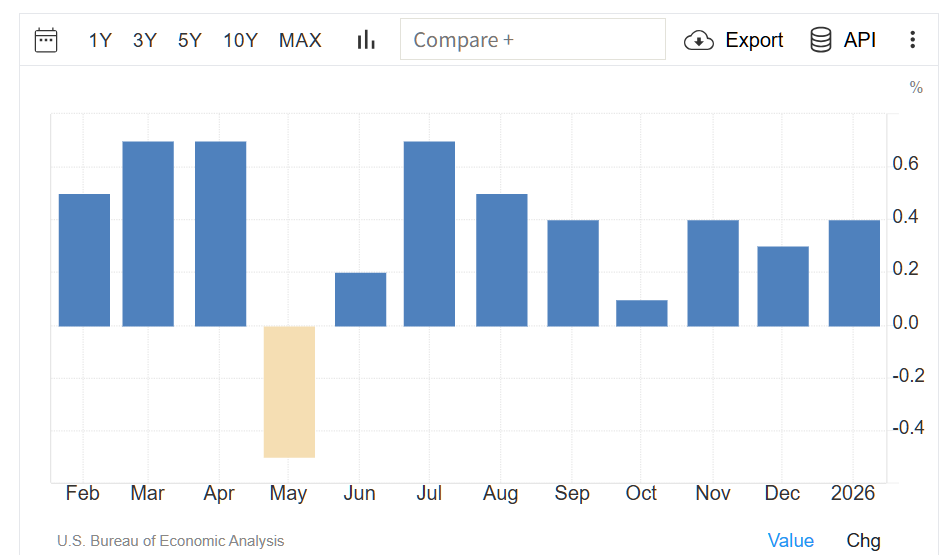Open the three-dot more options menu
Viewport: 945px width, 555px height.
coord(912,40)
